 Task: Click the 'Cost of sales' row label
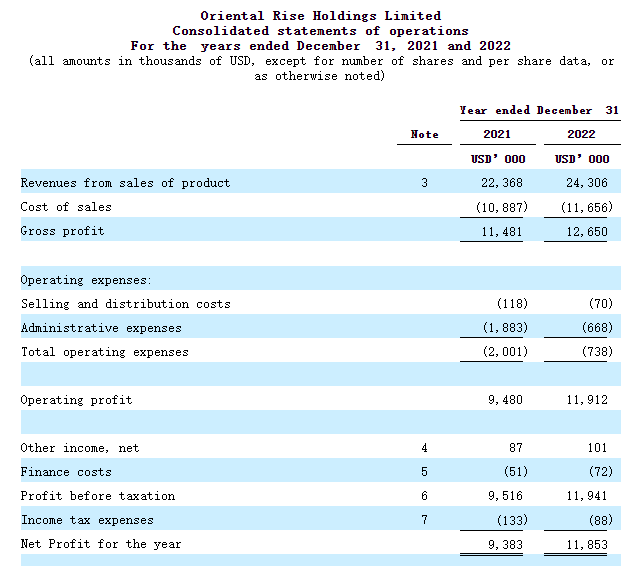point(66,207)
